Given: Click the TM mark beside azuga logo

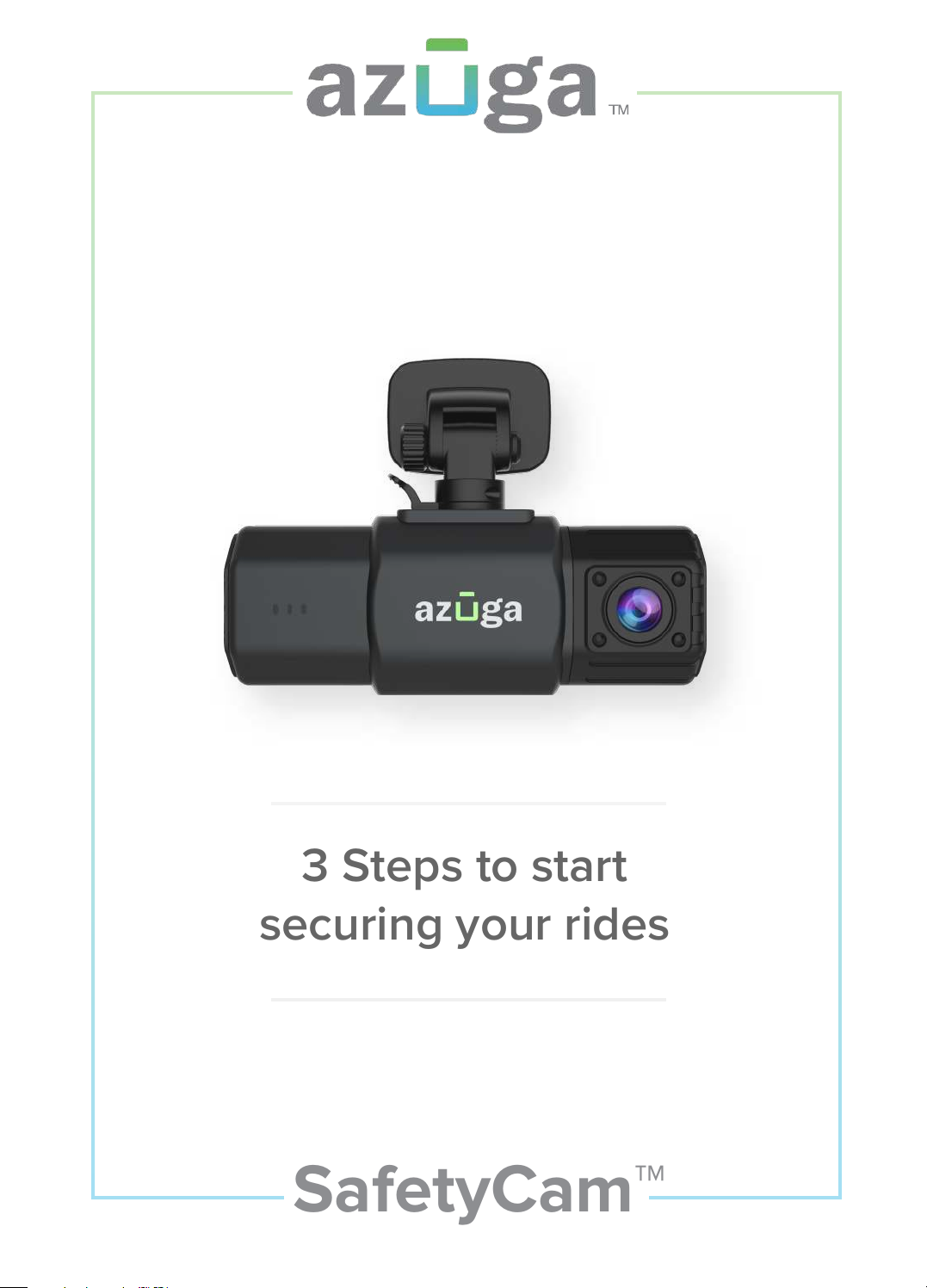Looking at the screenshot, I should [619, 110].
